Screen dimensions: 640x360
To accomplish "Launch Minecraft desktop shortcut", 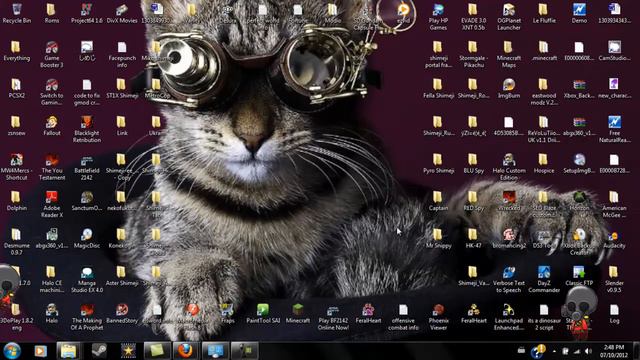I will (x=298, y=313).
